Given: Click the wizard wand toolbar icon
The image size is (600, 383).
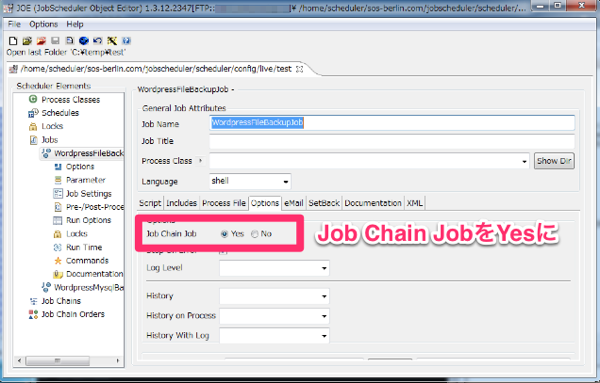Looking at the screenshot, I should (x=112, y=41).
